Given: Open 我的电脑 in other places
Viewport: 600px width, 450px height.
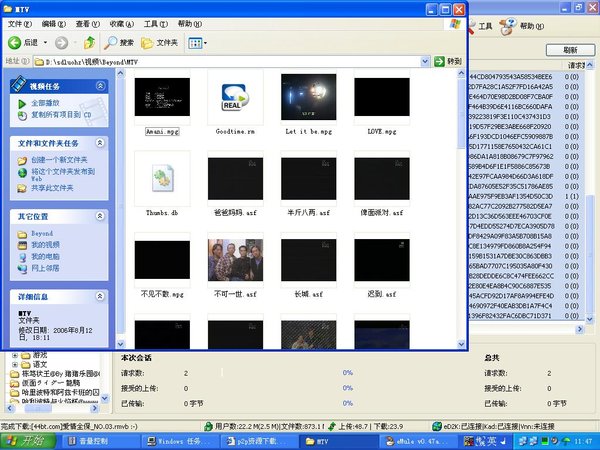Looking at the screenshot, I should coord(45,256).
